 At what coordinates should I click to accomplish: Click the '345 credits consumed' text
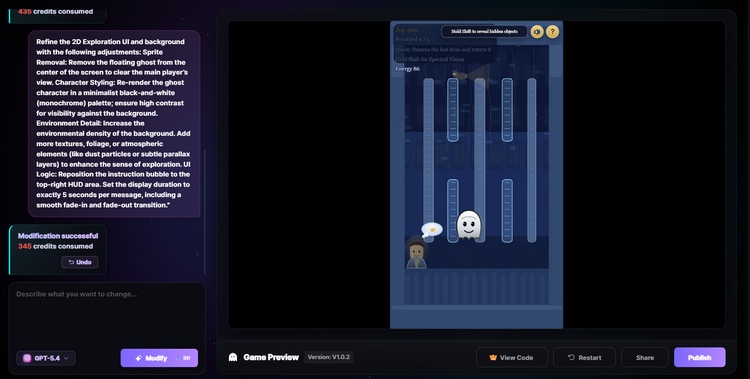55,246
